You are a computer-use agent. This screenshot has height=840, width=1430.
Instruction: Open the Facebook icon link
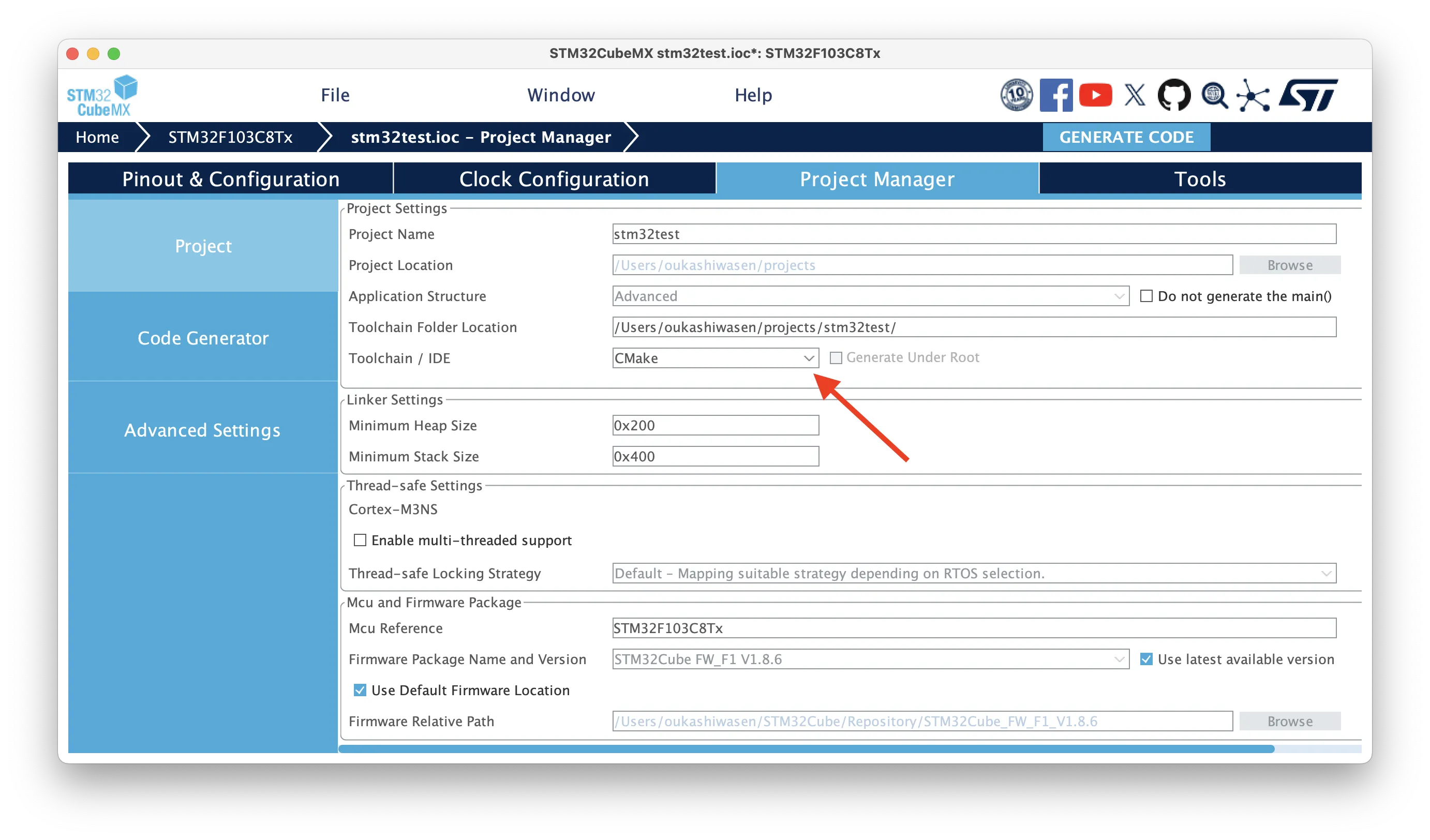1055,95
